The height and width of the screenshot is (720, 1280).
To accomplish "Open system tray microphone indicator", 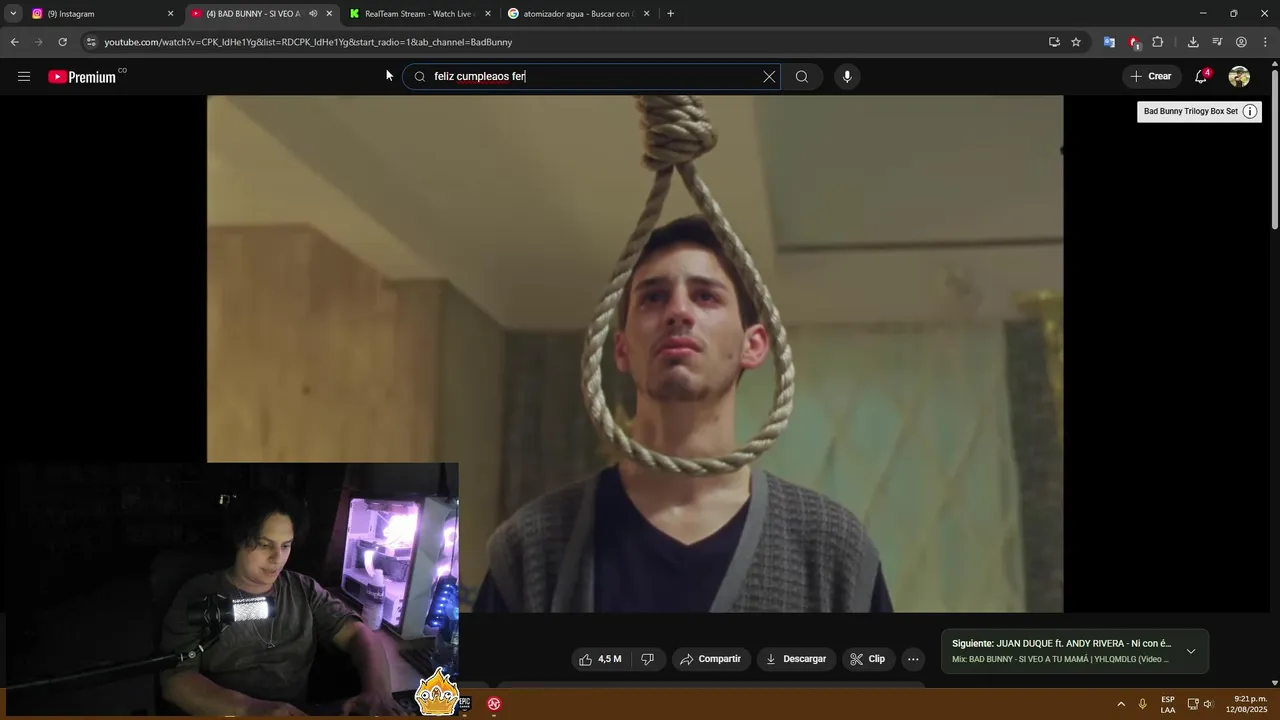I will pos(1143,704).
